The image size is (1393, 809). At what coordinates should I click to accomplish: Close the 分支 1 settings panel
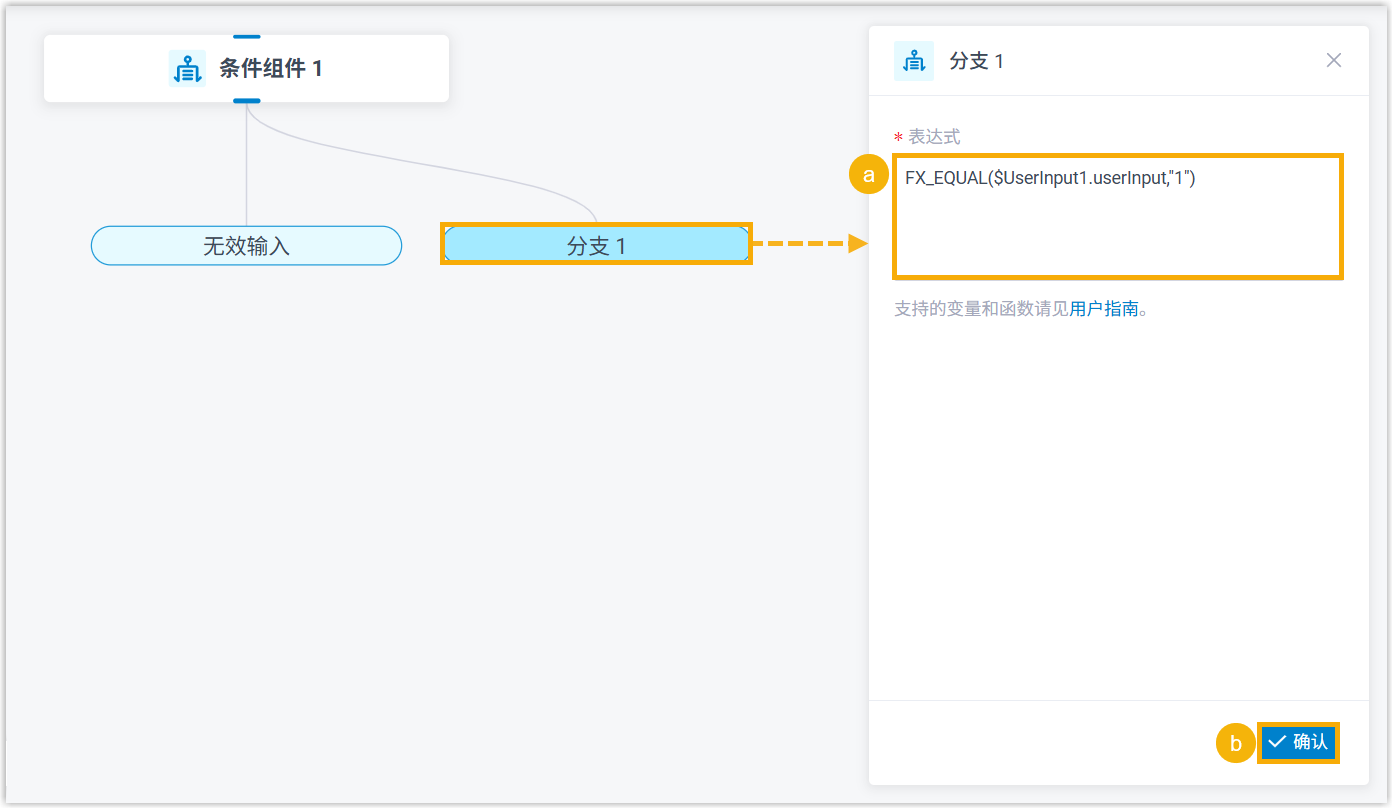tap(1333, 60)
